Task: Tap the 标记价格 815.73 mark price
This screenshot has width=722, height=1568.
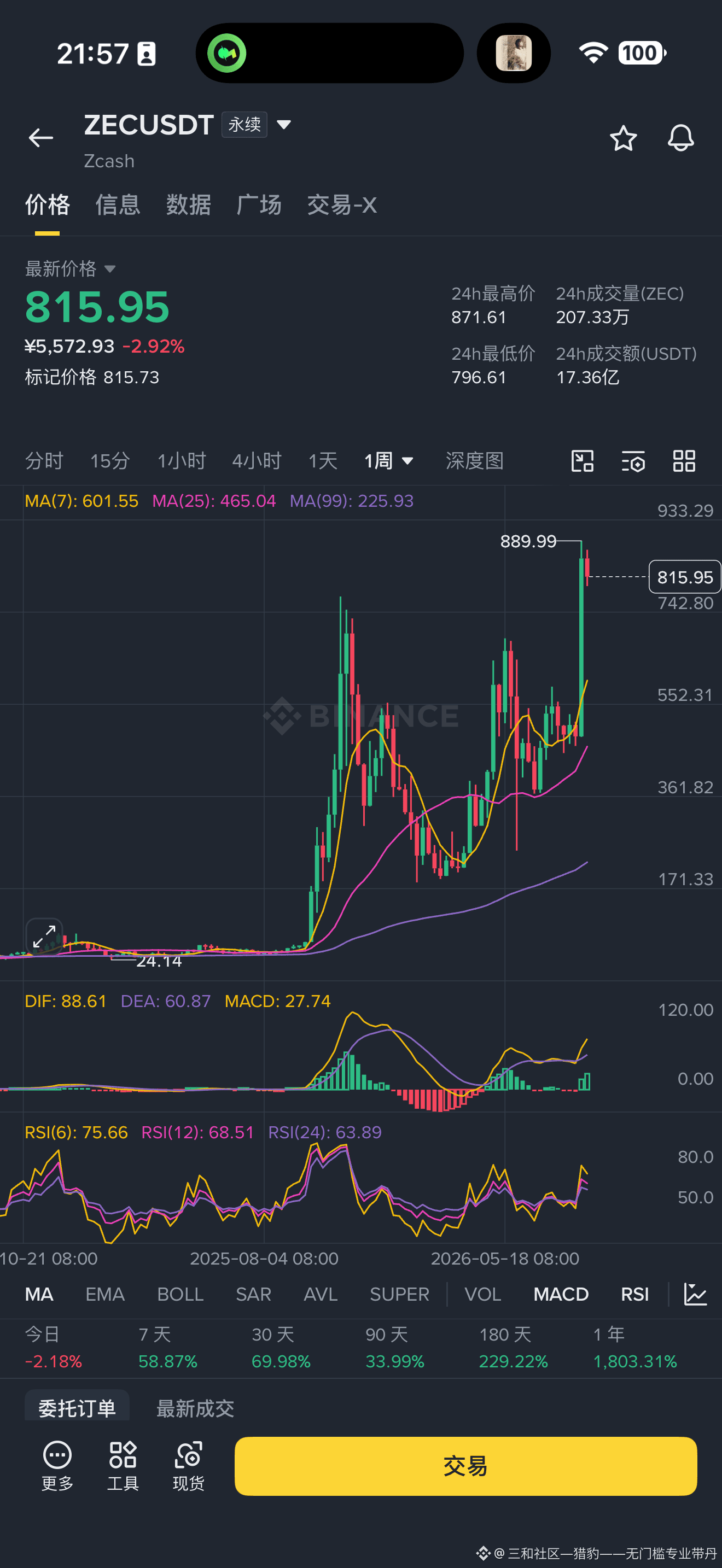Action: tap(92, 377)
